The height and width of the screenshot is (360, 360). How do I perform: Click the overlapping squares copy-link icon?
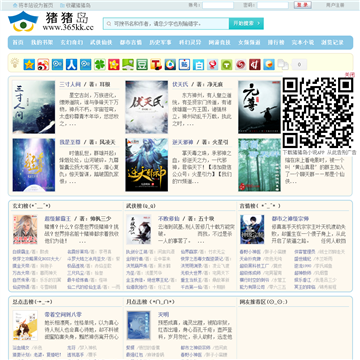point(283,64)
